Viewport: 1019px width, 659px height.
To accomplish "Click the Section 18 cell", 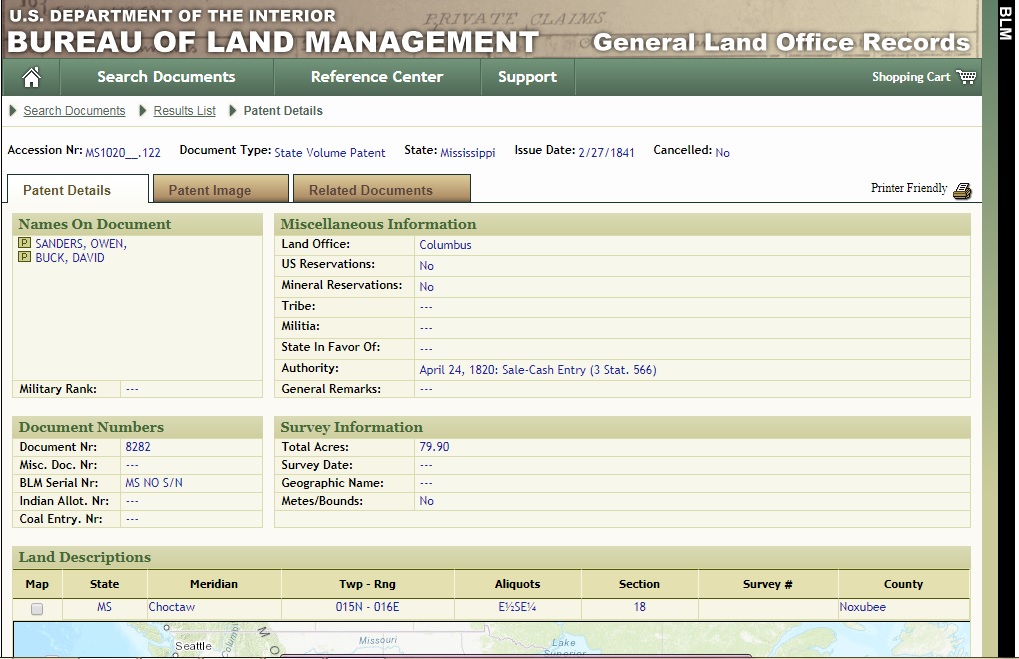I will pyautogui.click(x=639, y=607).
